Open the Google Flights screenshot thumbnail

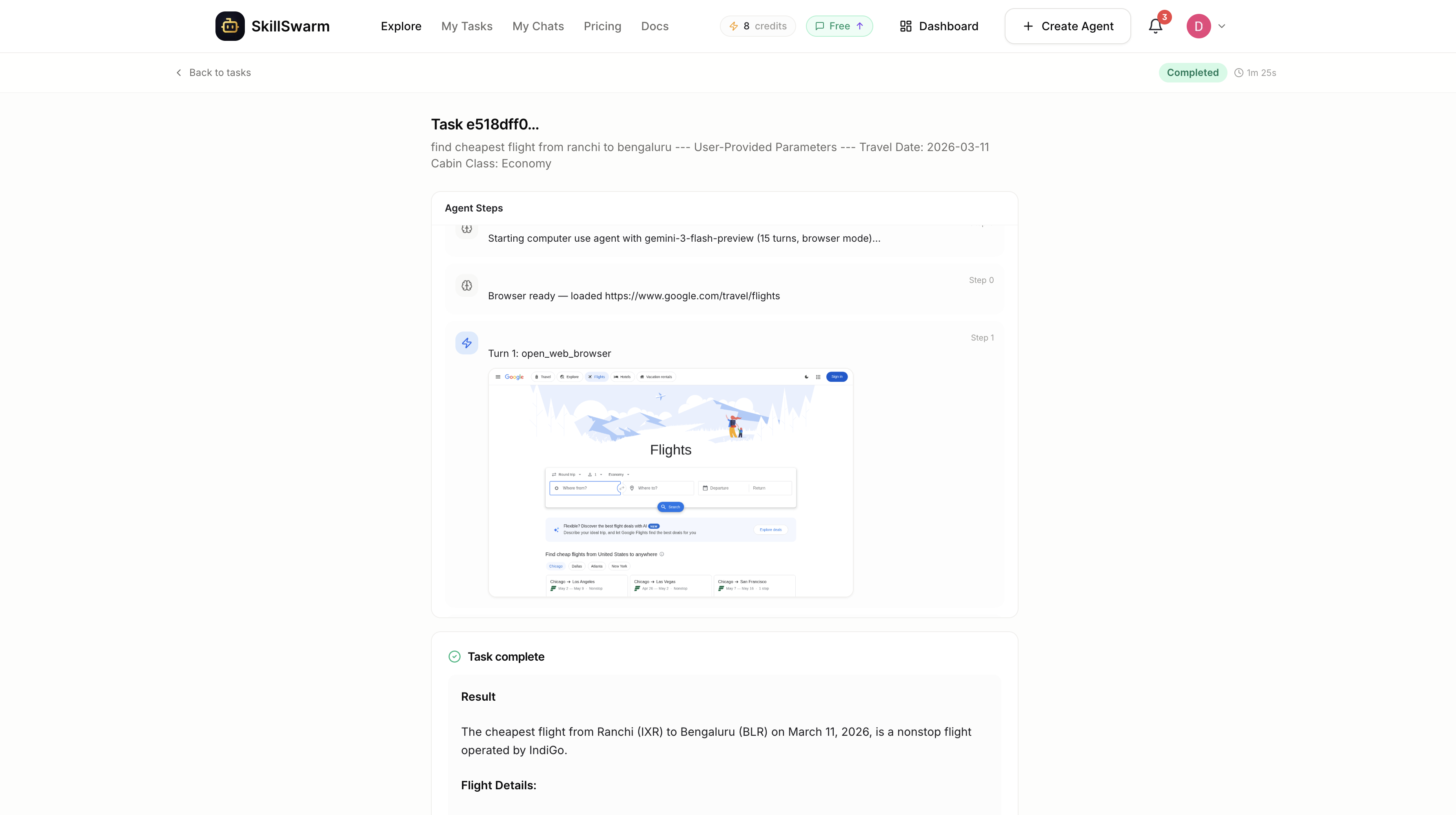point(670,483)
